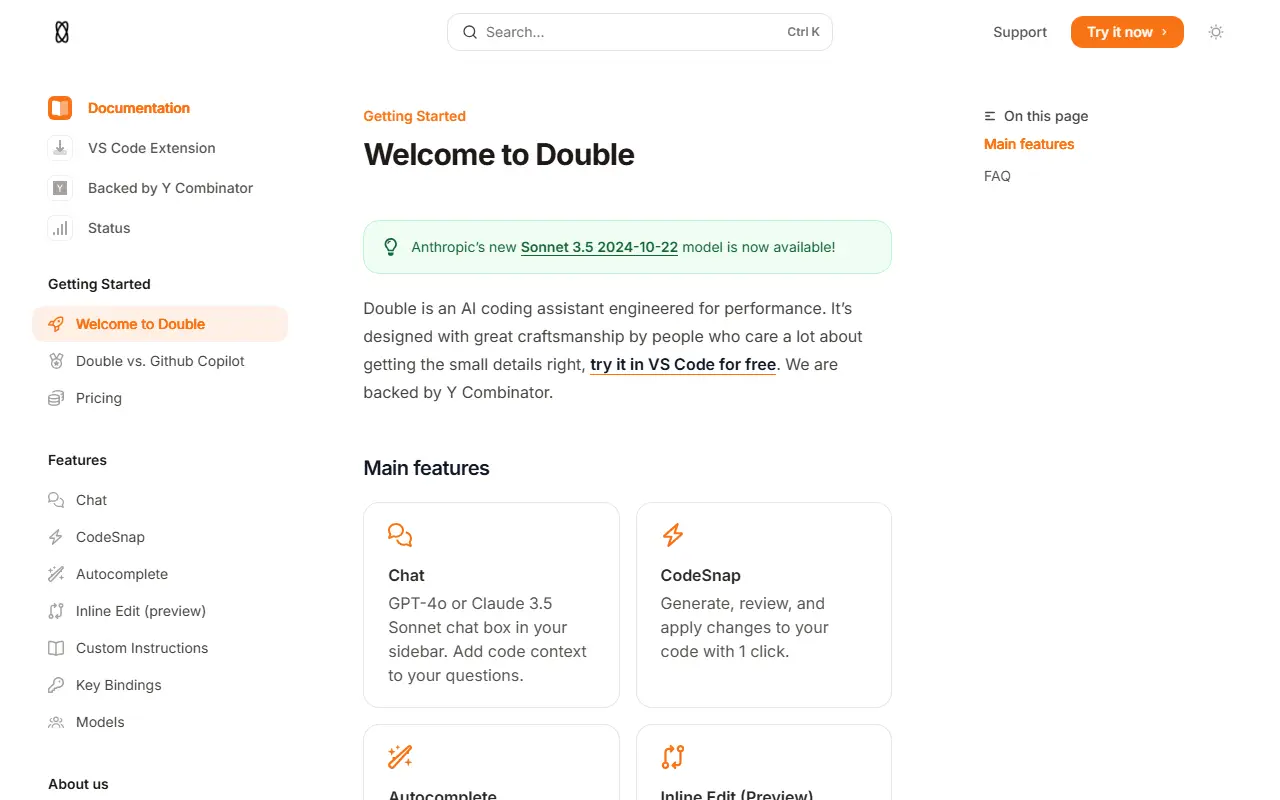Click the Support link in header

[x=1020, y=32]
